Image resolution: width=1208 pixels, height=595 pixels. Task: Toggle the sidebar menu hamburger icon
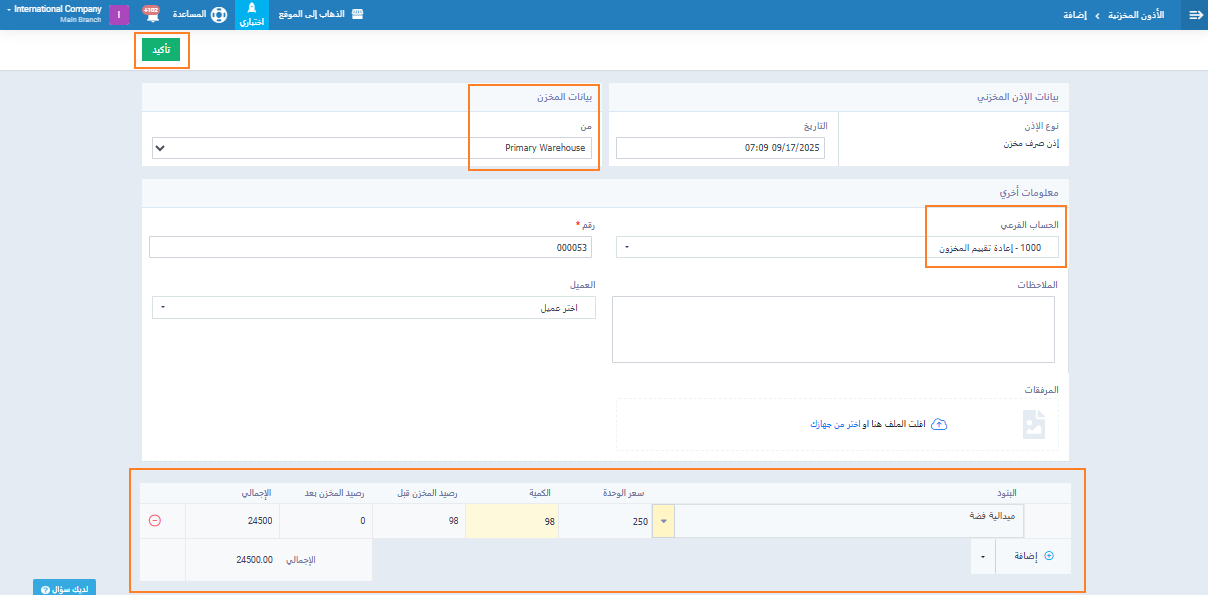tap(1194, 15)
